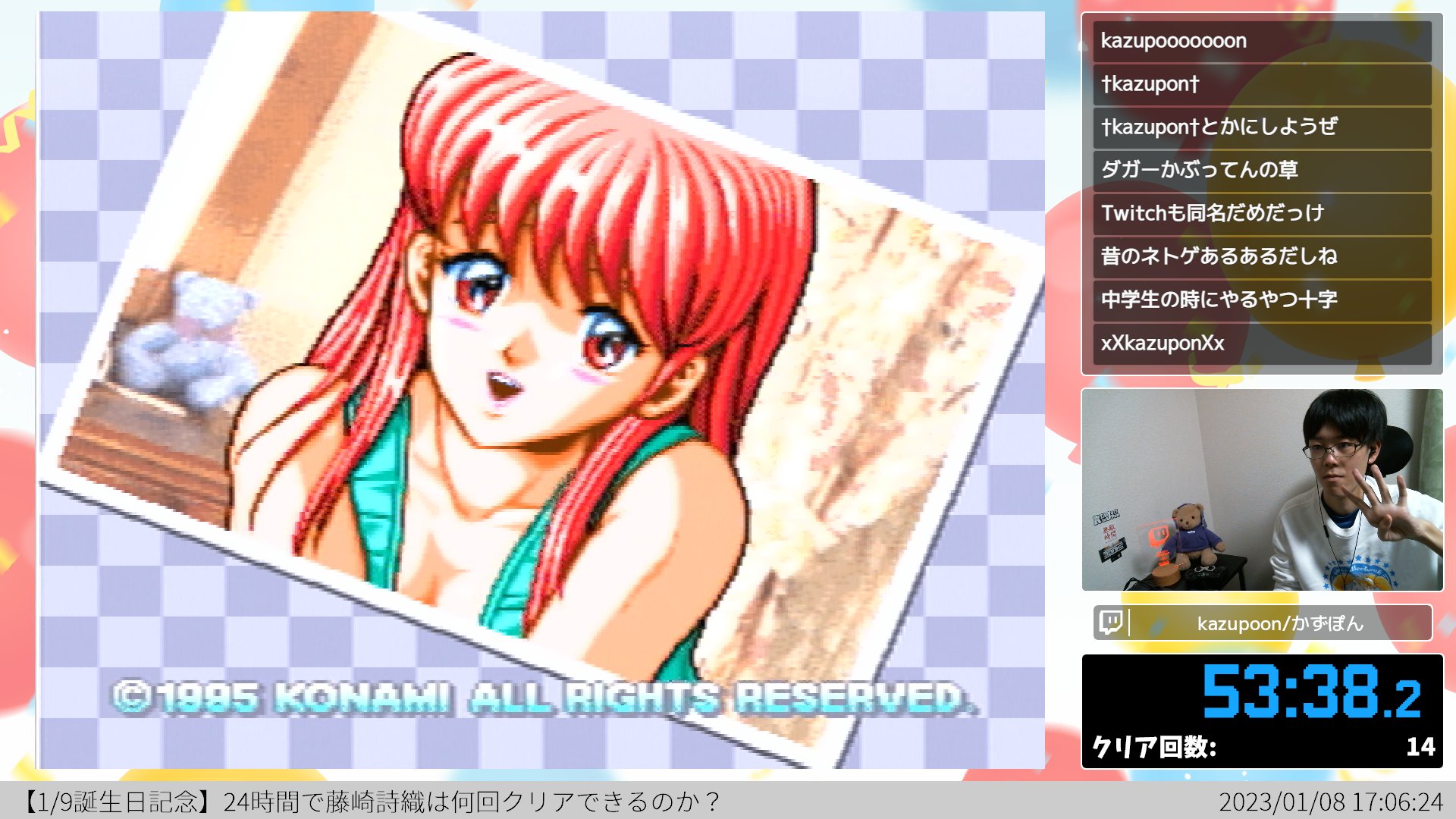
Task: Click the †kazupon†とかにしようぜ chat message
Action: (x=1219, y=127)
